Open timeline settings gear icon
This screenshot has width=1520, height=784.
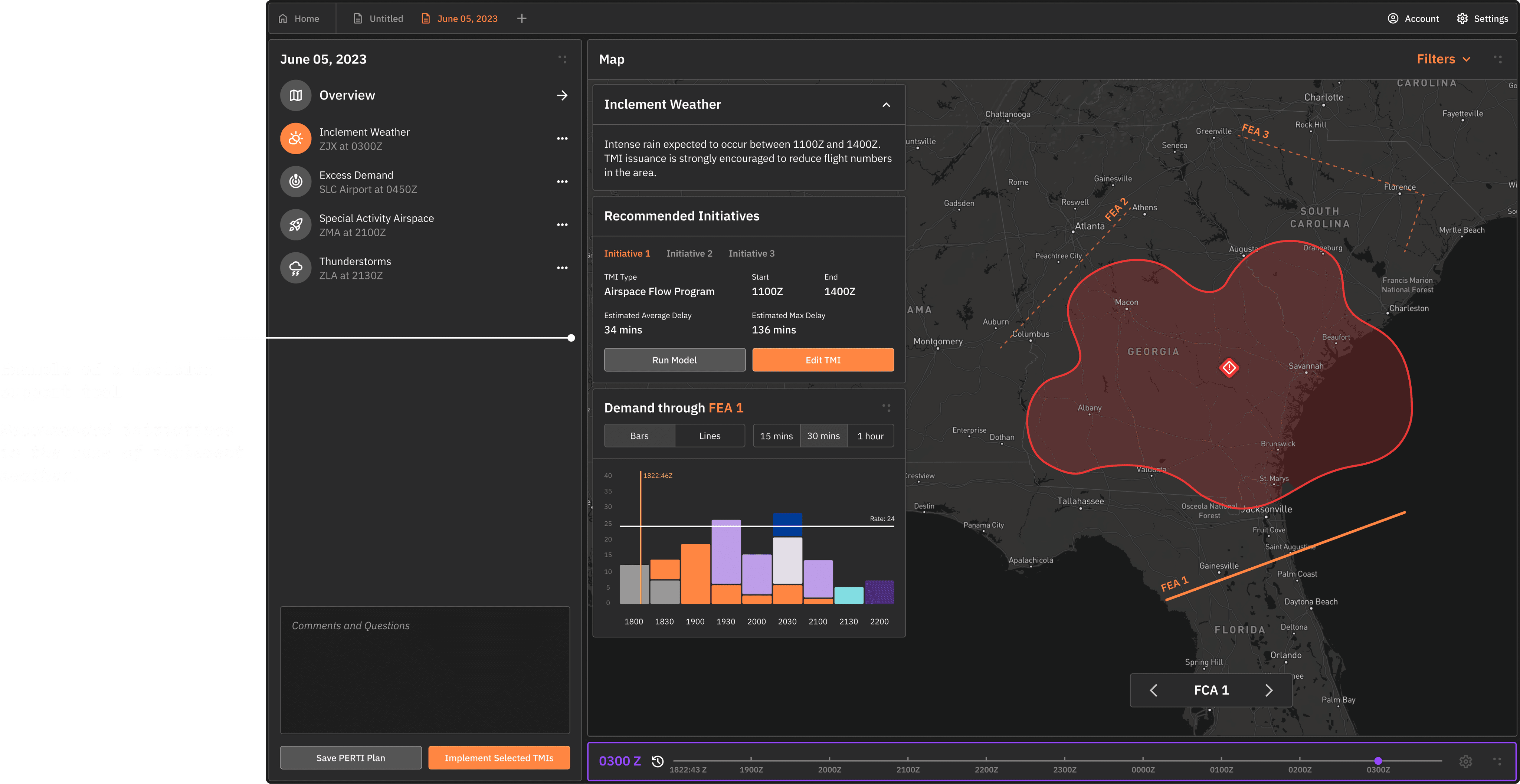1466,761
